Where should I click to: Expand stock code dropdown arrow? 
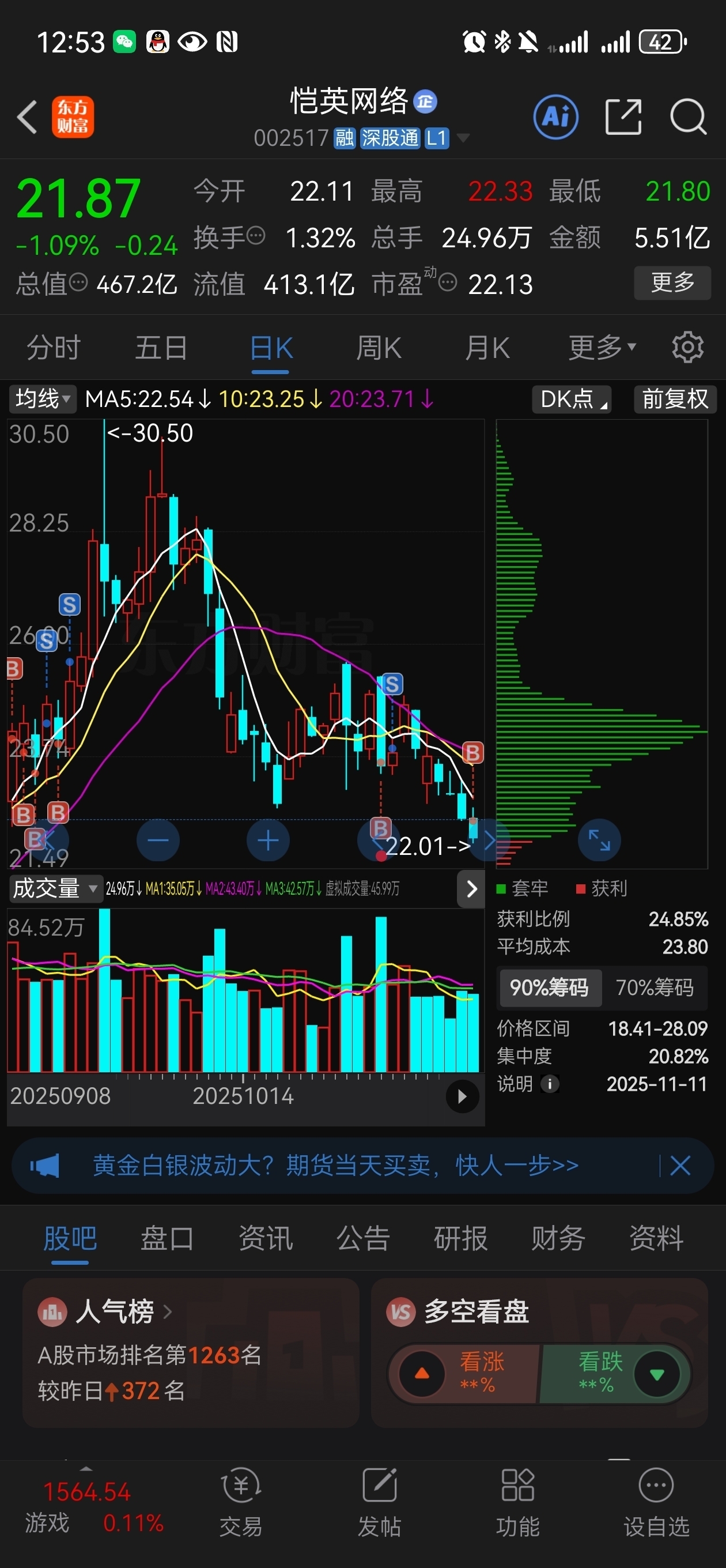tap(463, 138)
